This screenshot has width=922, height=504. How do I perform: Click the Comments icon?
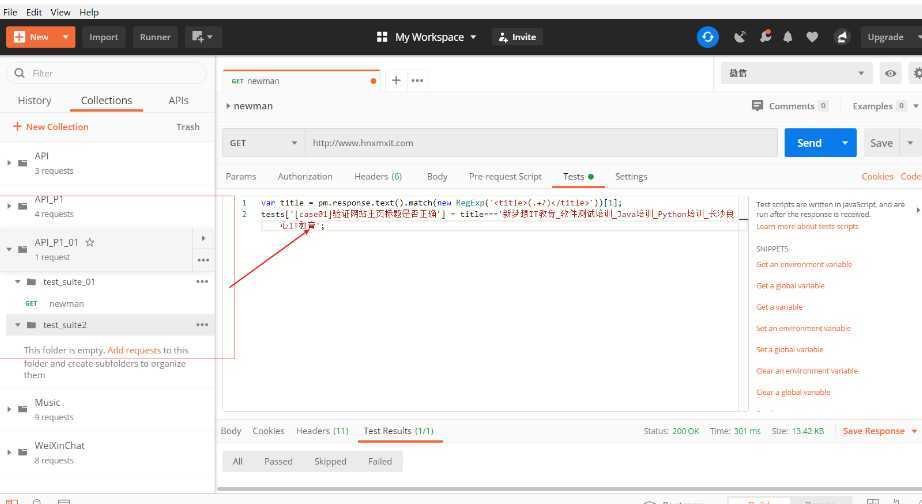click(x=757, y=106)
